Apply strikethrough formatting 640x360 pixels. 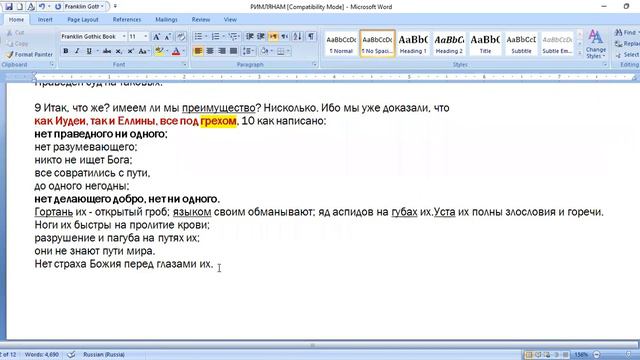107,51
